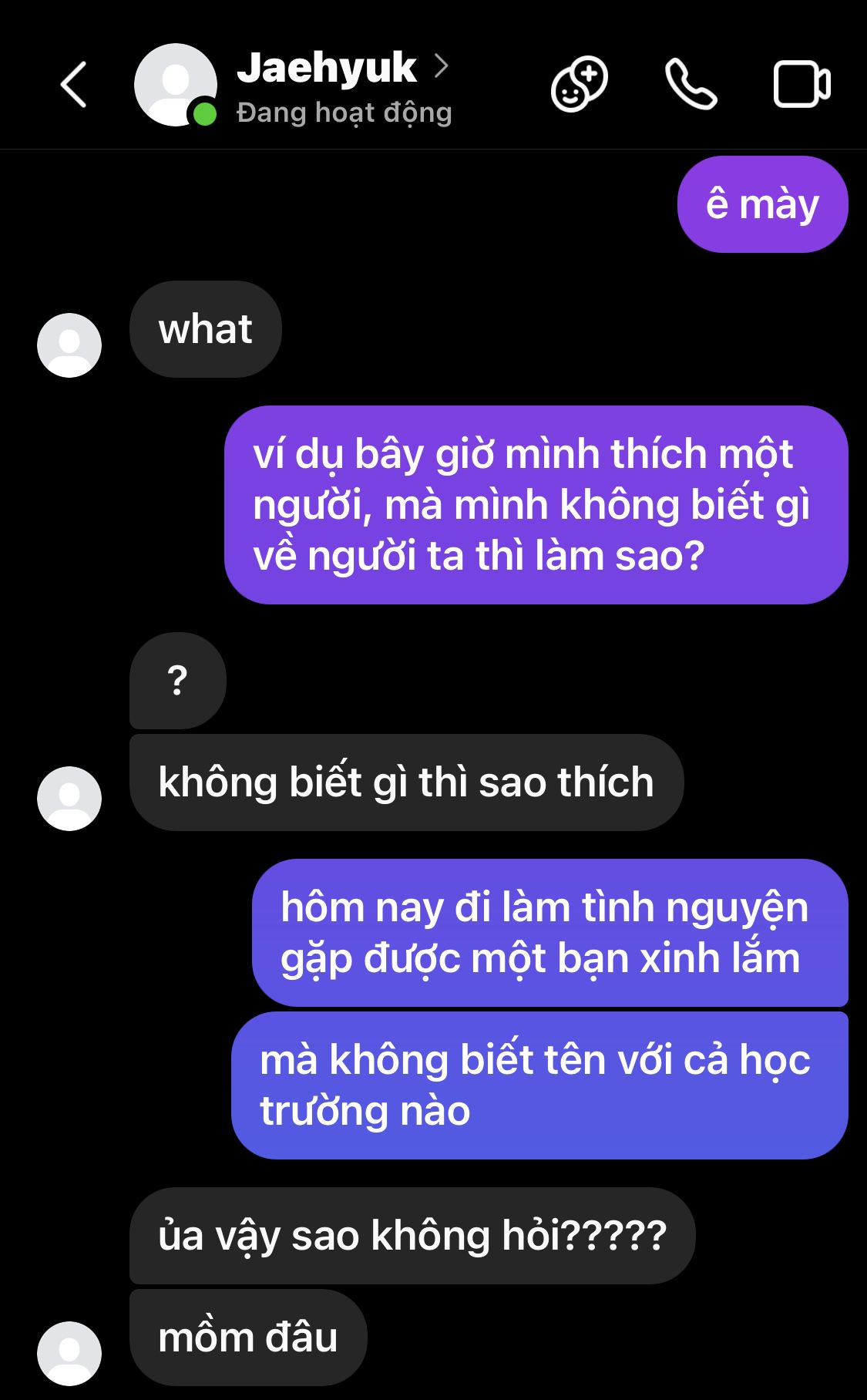Select message "mà không biết tên"
This screenshot has width=867, height=1400.
pos(539,1085)
